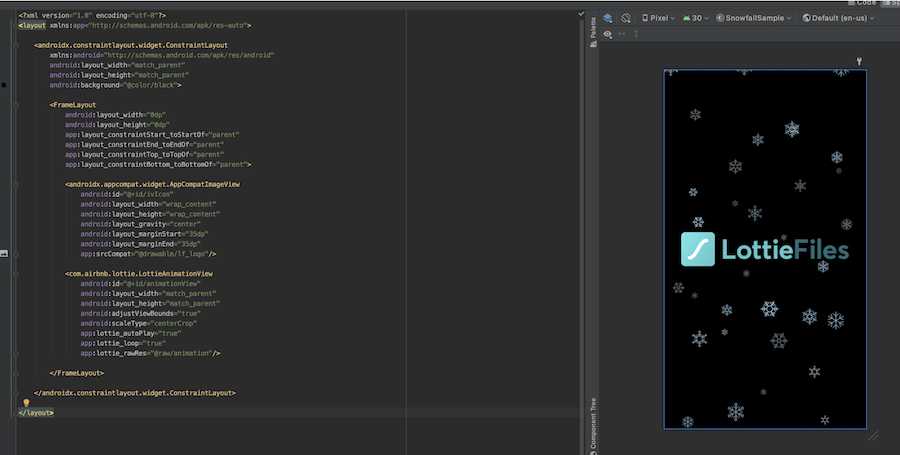Click the green inspection checkmark
The width and height of the screenshot is (900, 455).
tap(581, 14)
